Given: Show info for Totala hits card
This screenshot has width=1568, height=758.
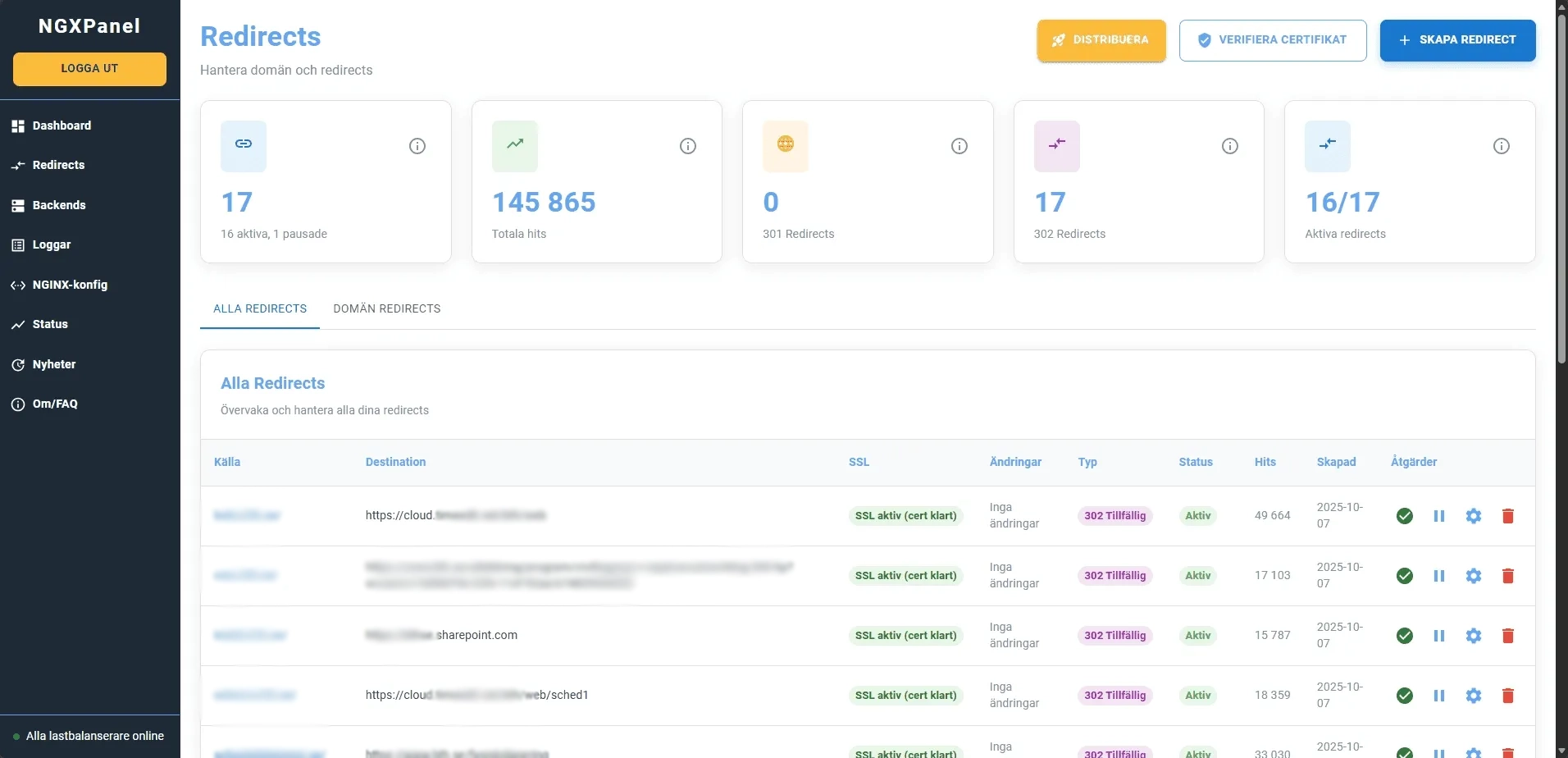Looking at the screenshot, I should pyautogui.click(x=688, y=146).
